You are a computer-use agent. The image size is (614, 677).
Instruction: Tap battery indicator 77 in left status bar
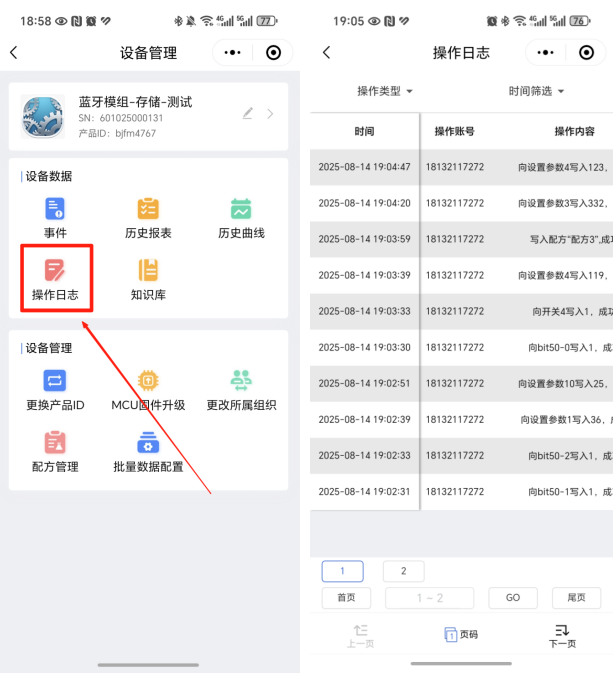(266, 21)
